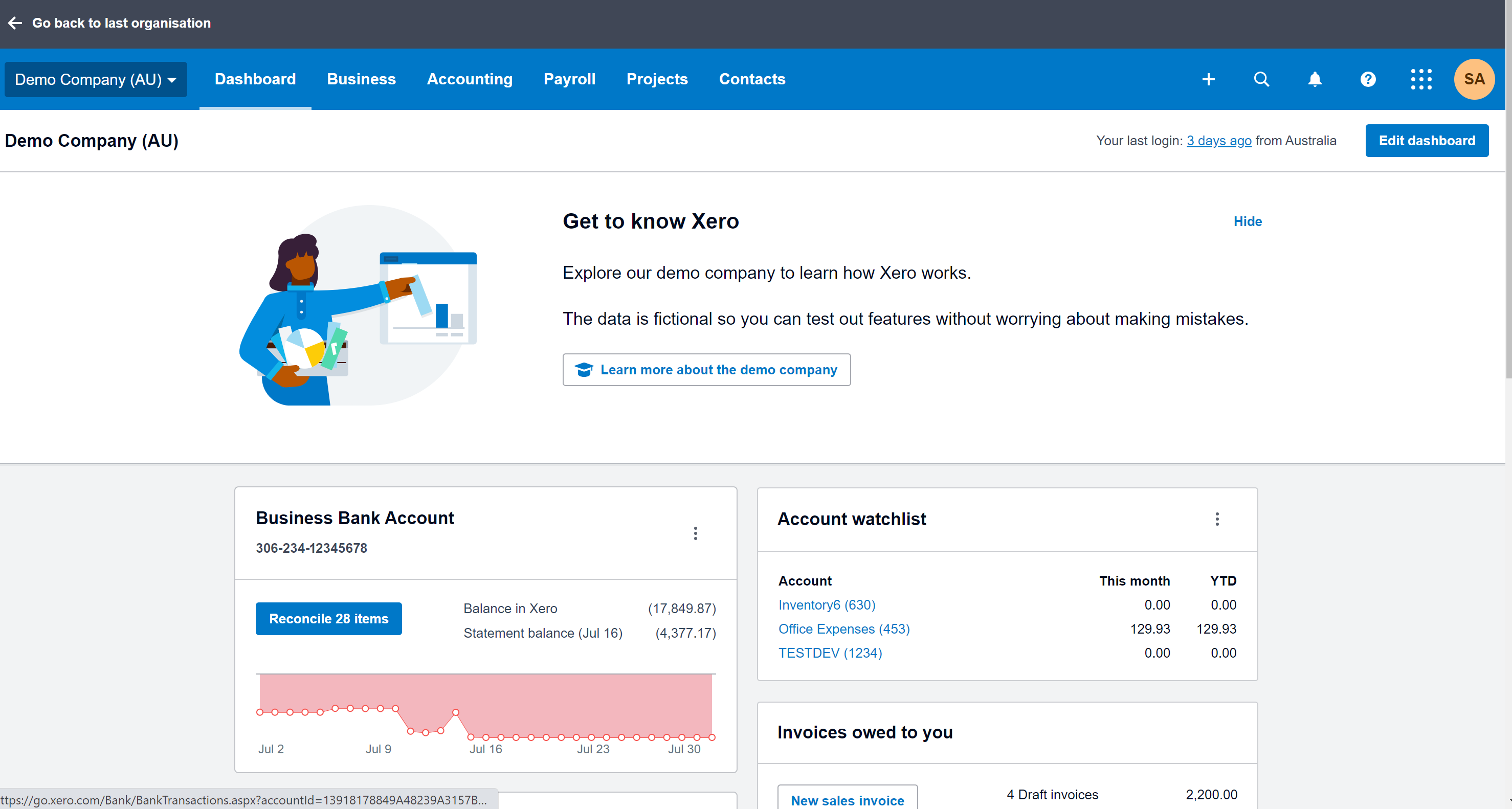Click the Account watchlist heading
The height and width of the screenshot is (809, 1512).
coord(852,519)
